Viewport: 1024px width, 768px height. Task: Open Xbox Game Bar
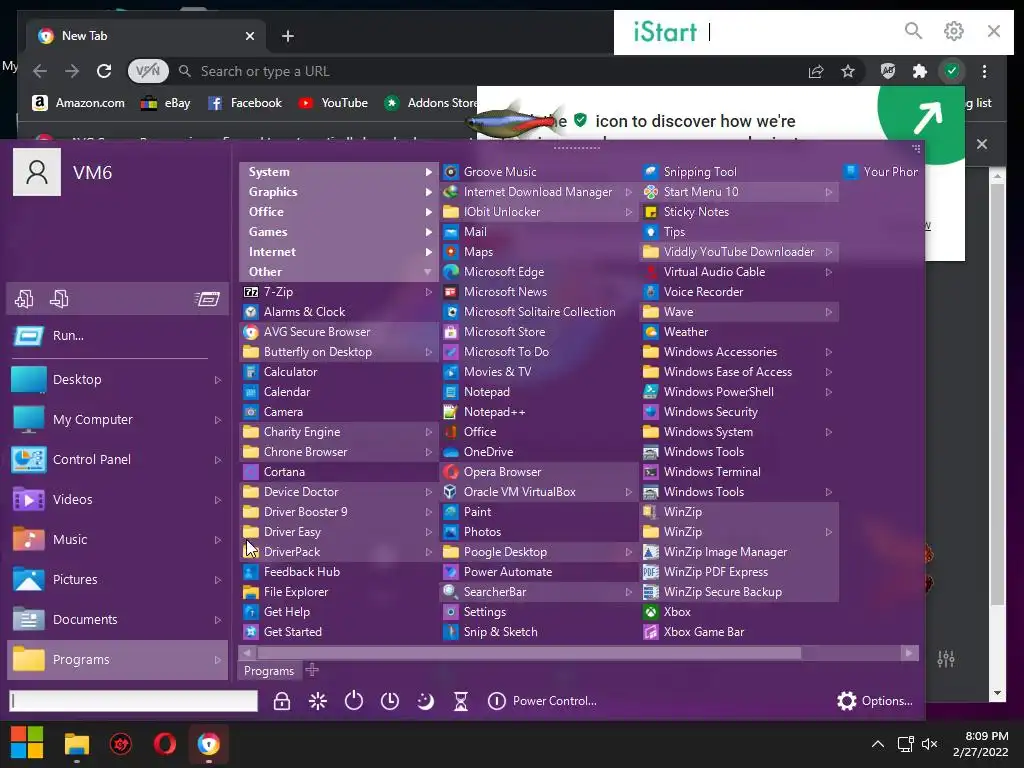[x=739, y=632]
